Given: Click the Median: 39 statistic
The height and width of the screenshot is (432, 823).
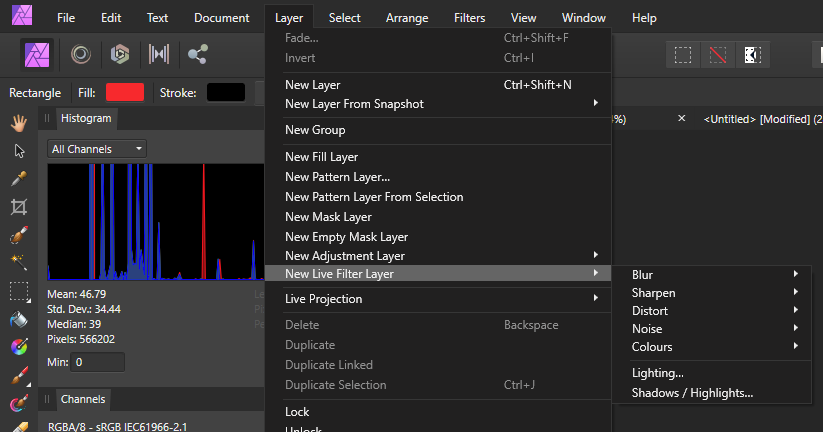Looking at the screenshot, I should (74, 324).
